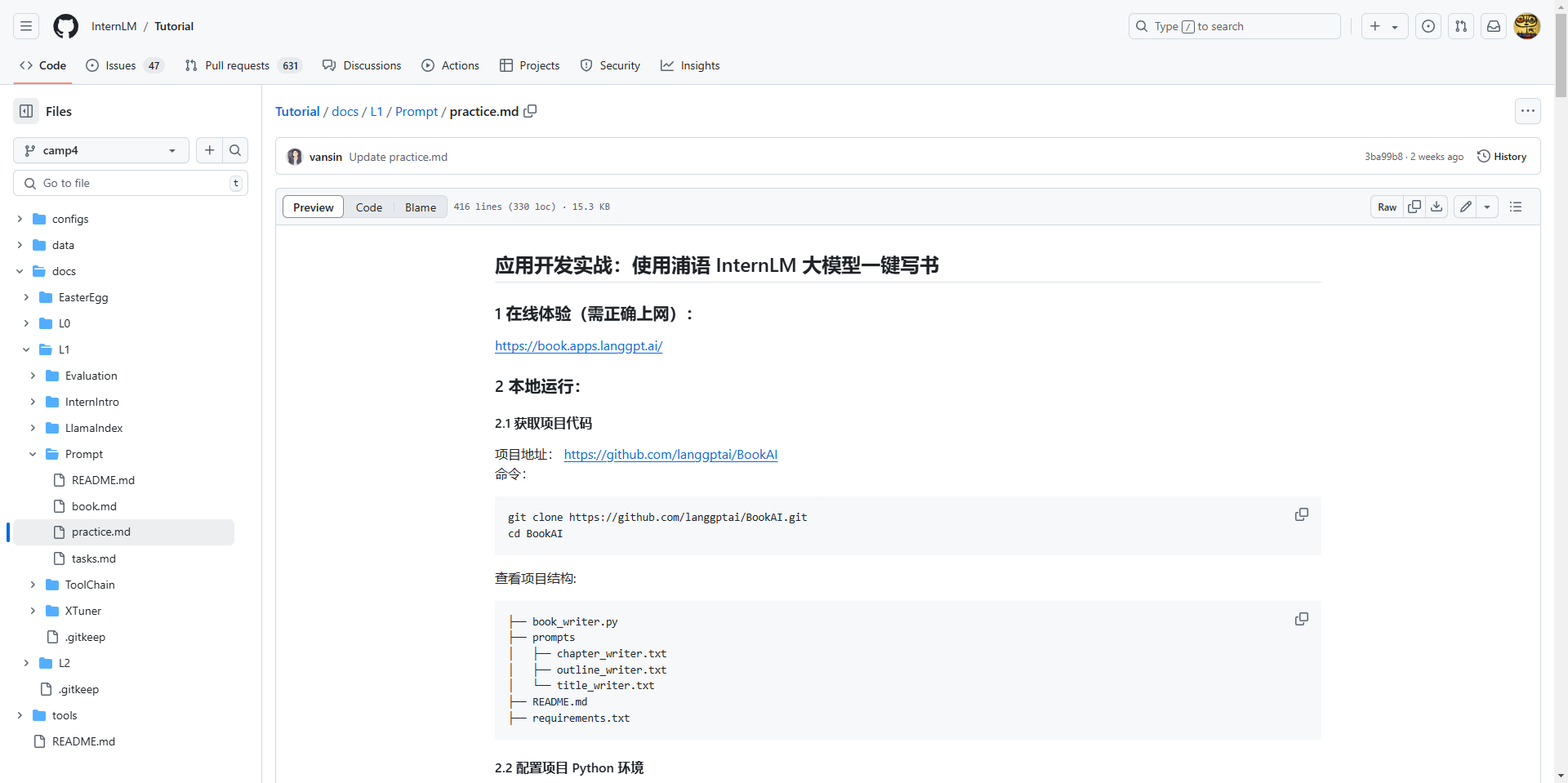Viewport: 1568px width, 783px height.
Task: Expand the EasterEgg folder
Action: click(x=26, y=297)
